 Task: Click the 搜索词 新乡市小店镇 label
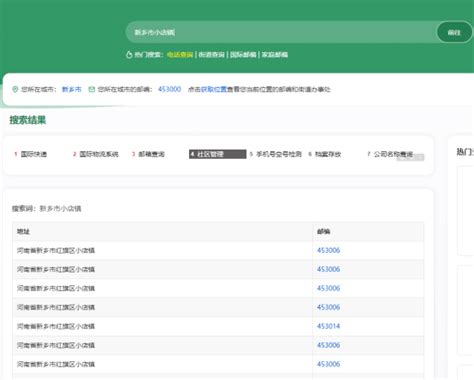47,209
